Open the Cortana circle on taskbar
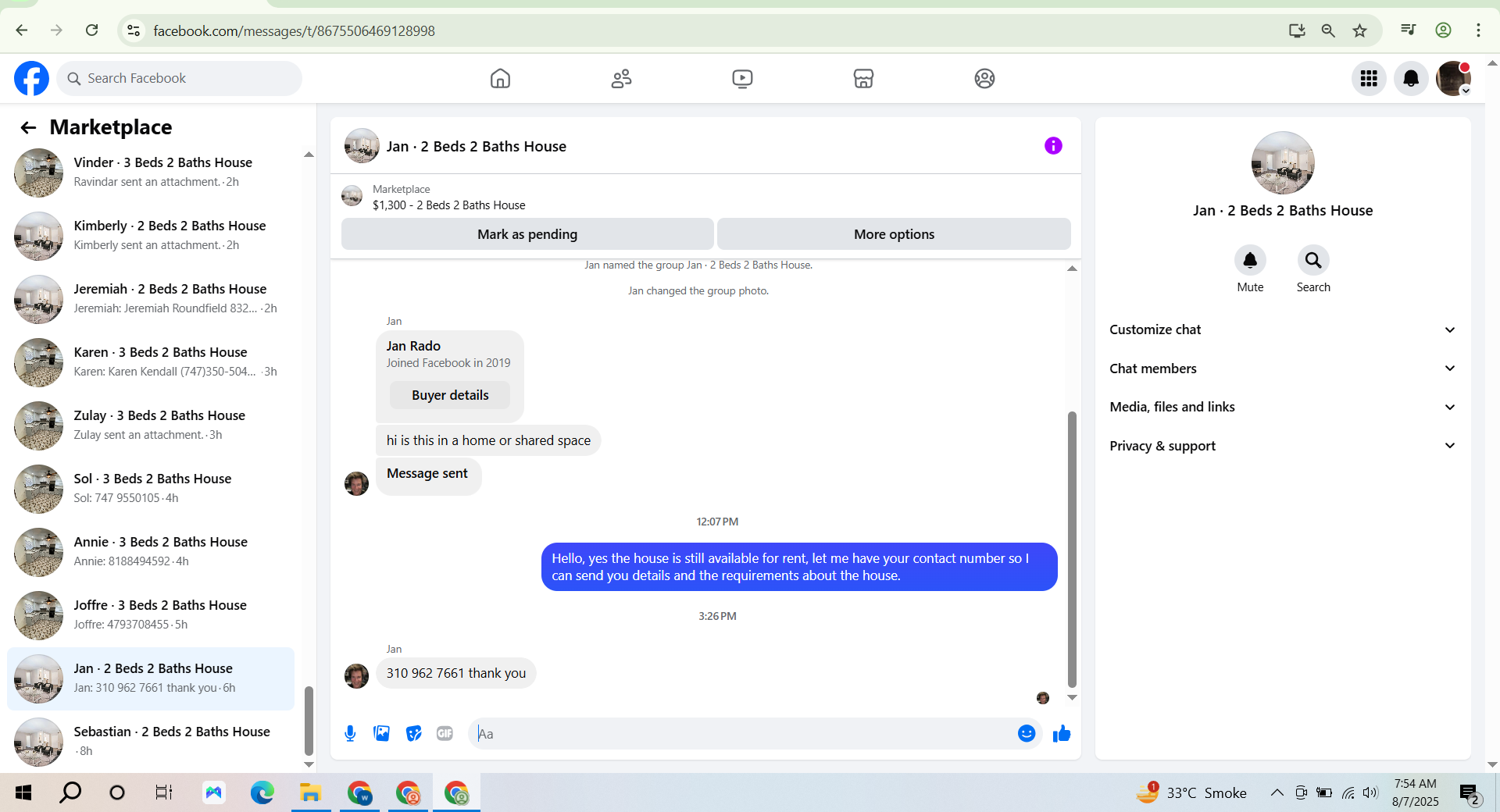1500x812 pixels. click(117, 793)
